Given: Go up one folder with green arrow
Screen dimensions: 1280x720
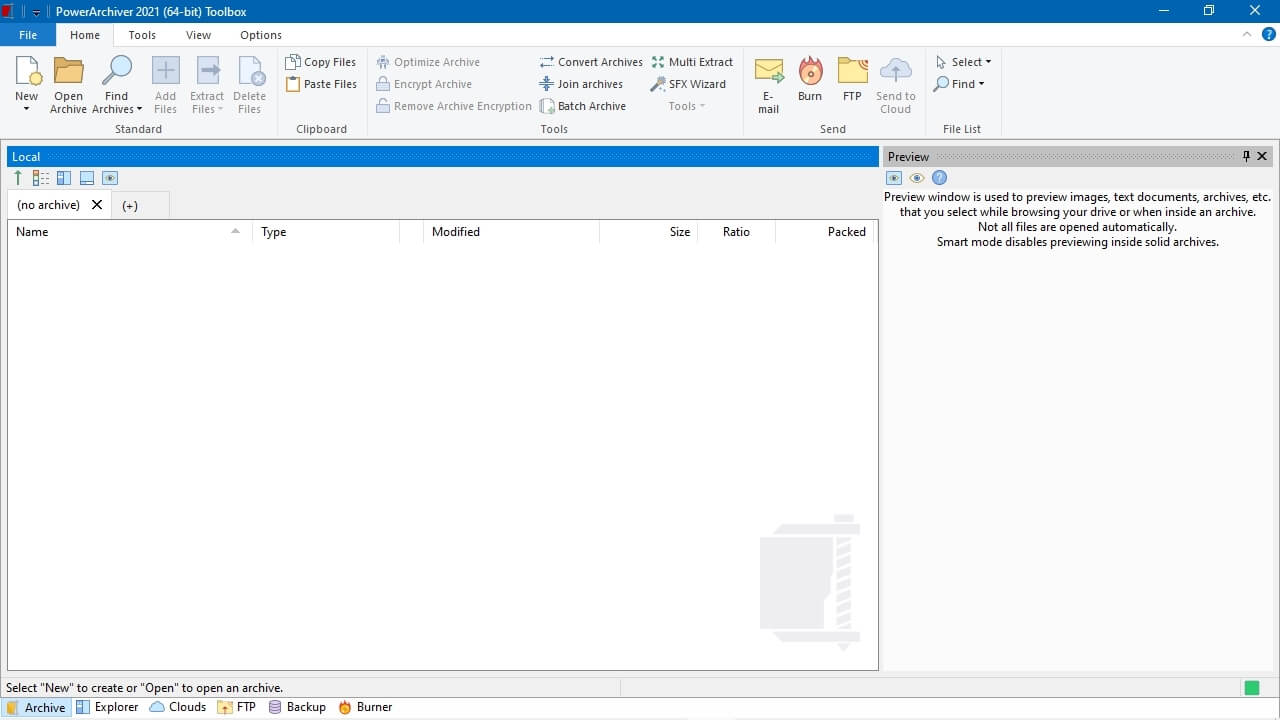Looking at the screenshot, I should click(18, 178).
